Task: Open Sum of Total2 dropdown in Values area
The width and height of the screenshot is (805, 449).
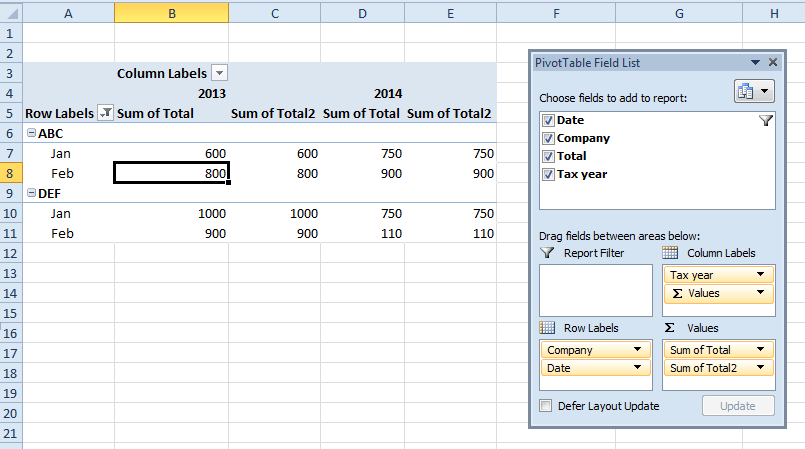Action: click(x=762, y=368)
